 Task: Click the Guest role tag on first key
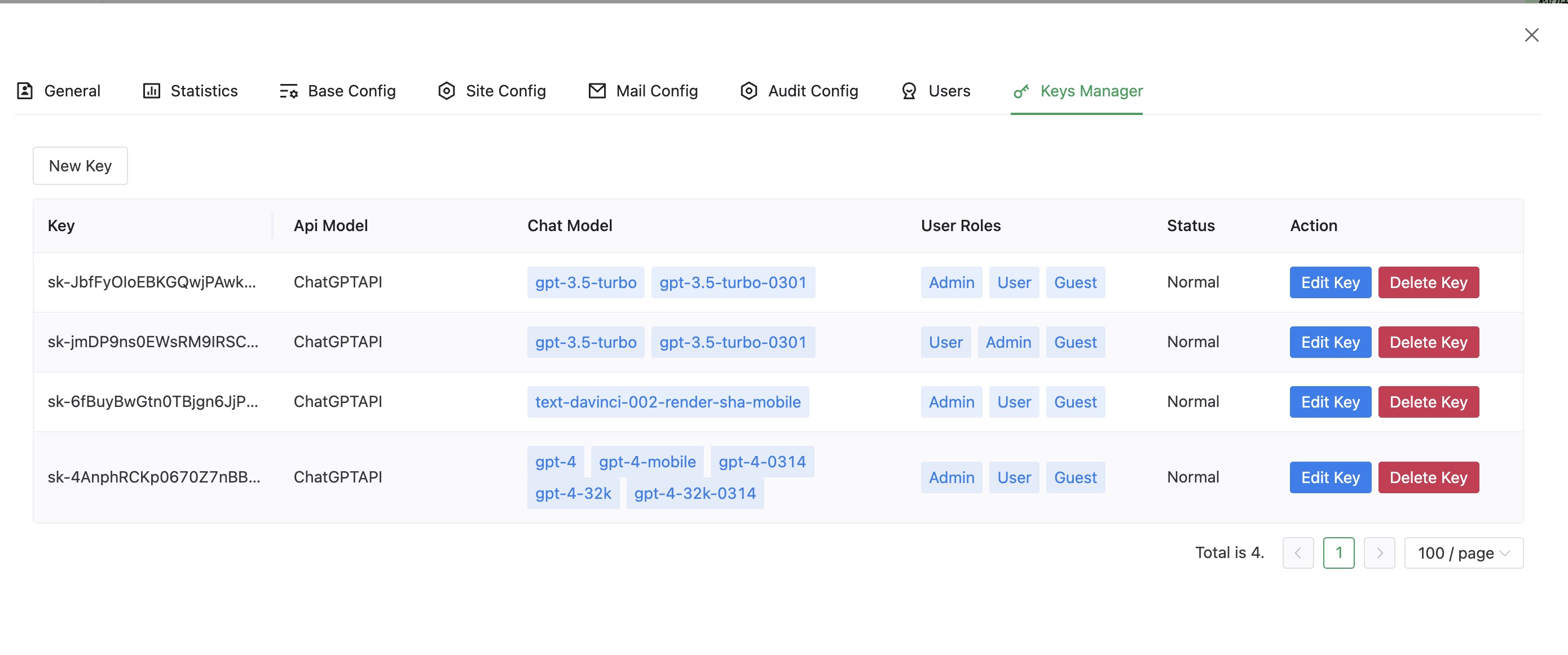pyautogui.click(x=1075, y=282)
